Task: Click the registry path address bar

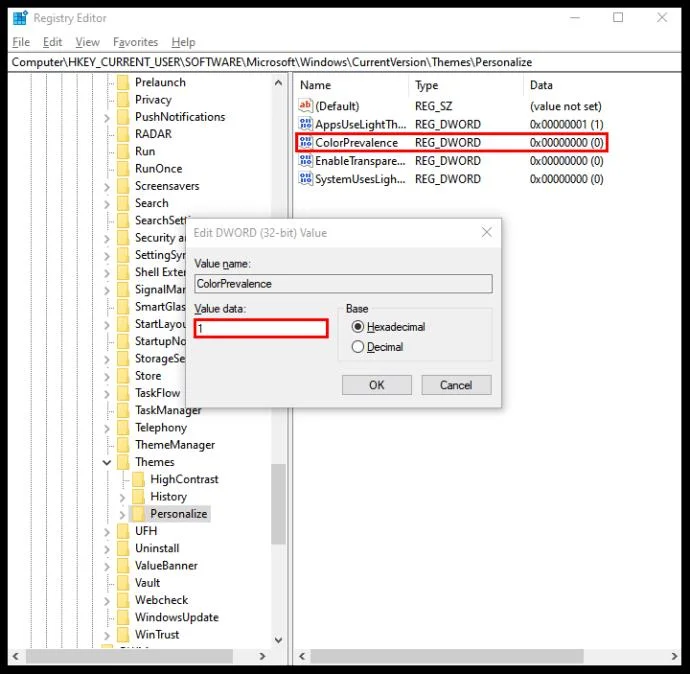Action: pyautogui.click(x=345, y=62)
